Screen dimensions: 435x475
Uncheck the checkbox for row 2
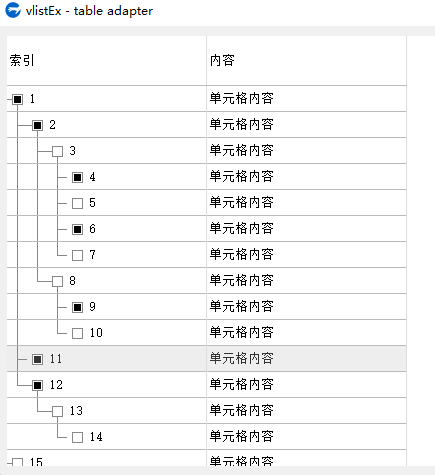(x=38, y=125)
